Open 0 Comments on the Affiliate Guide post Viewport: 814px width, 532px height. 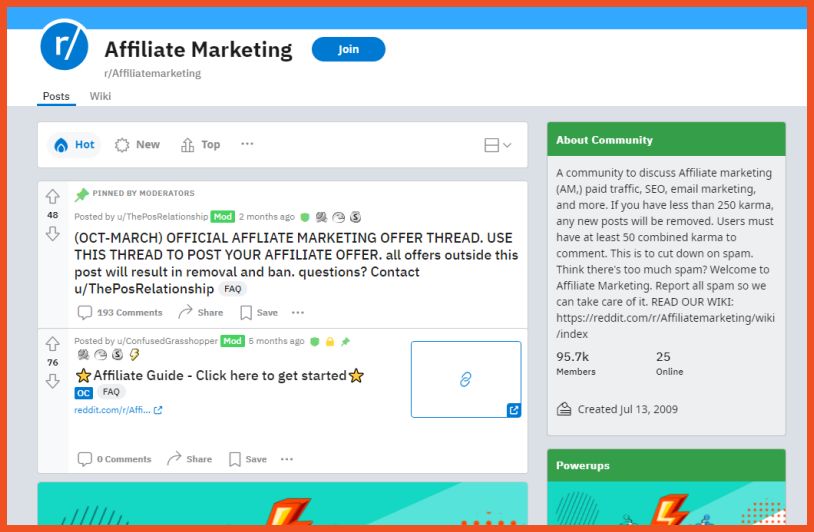(114, 459)
